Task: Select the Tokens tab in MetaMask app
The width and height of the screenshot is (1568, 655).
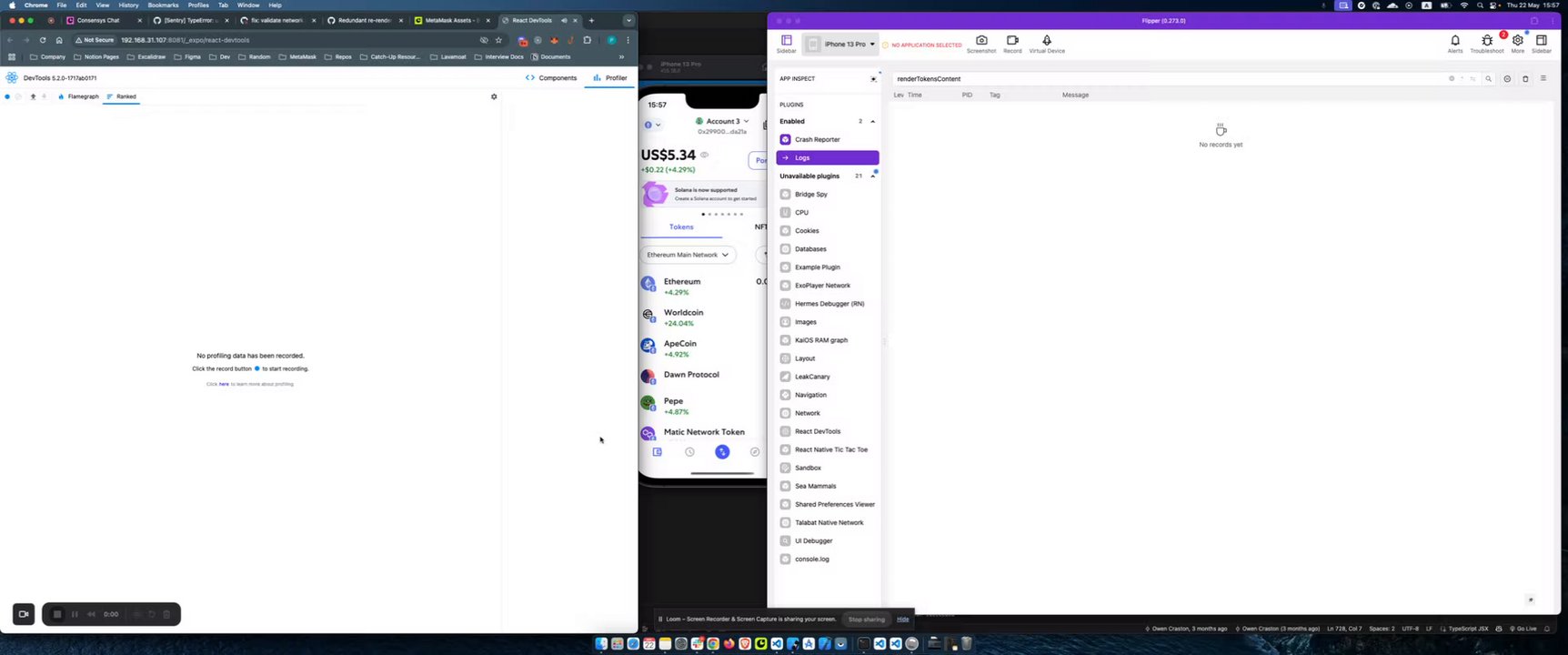Action: coord(681,227)
